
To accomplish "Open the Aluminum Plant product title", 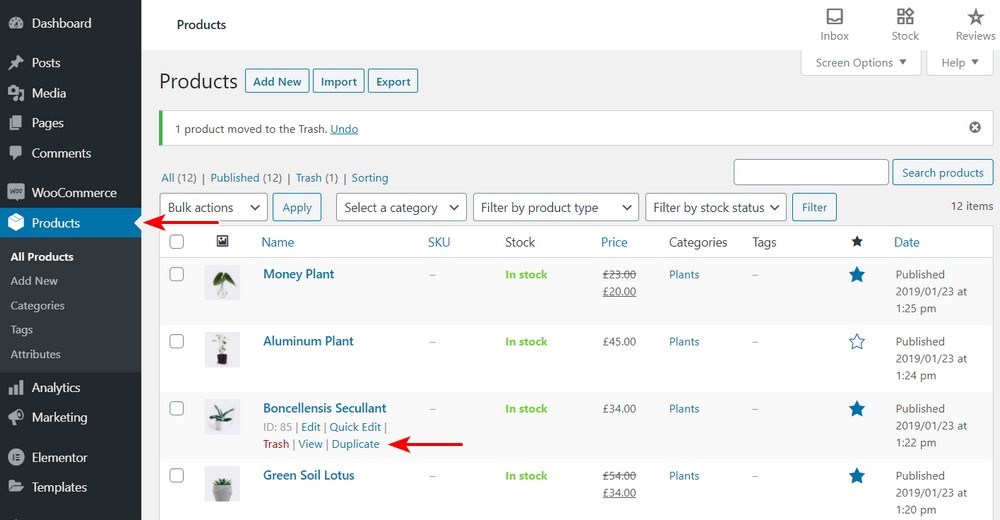I will [309, 341].
